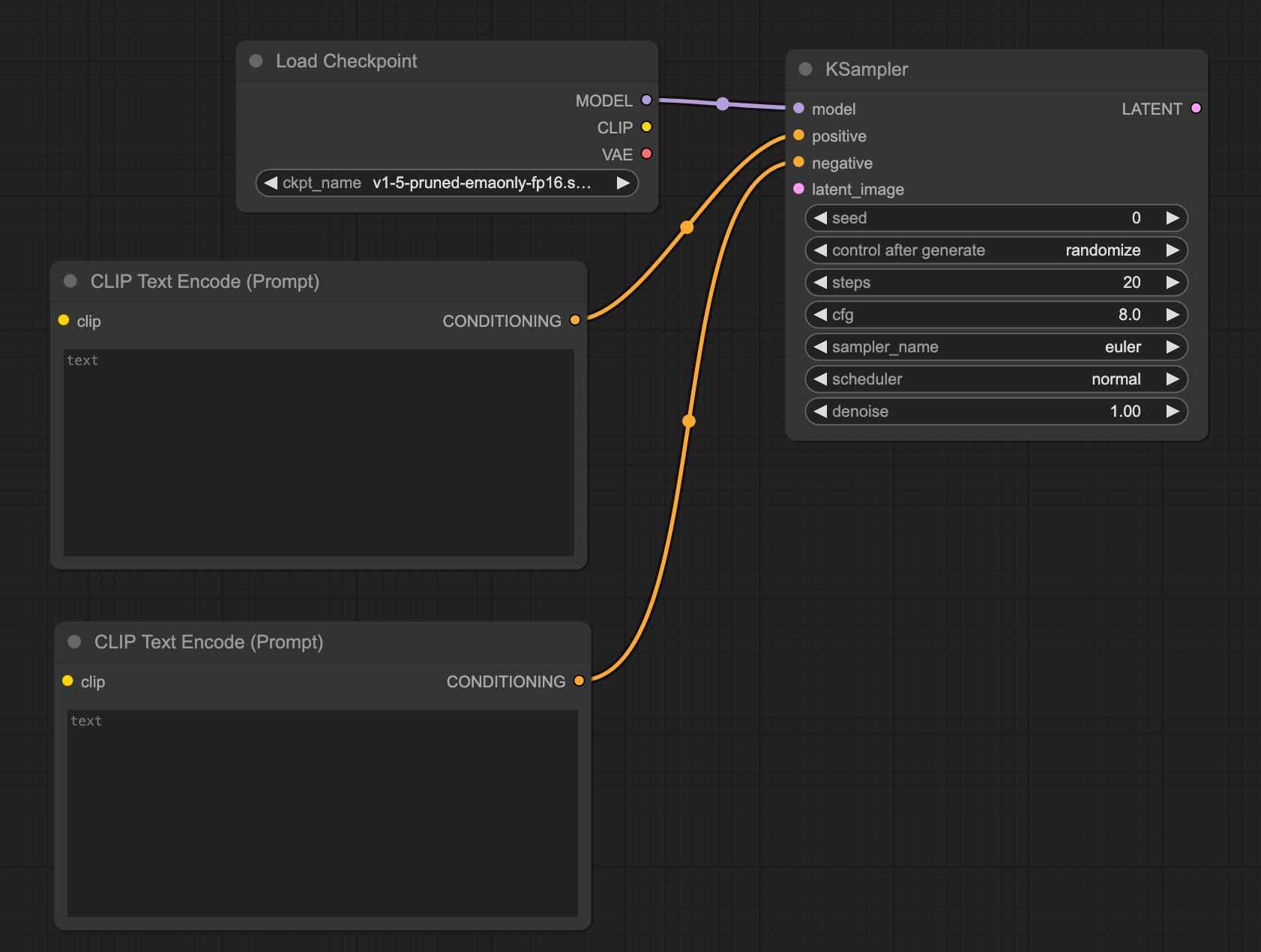Select previous scheduler with left arrow
This screenshot has width=1261, height=952.
pyautogui.click(x=820, y=379)
